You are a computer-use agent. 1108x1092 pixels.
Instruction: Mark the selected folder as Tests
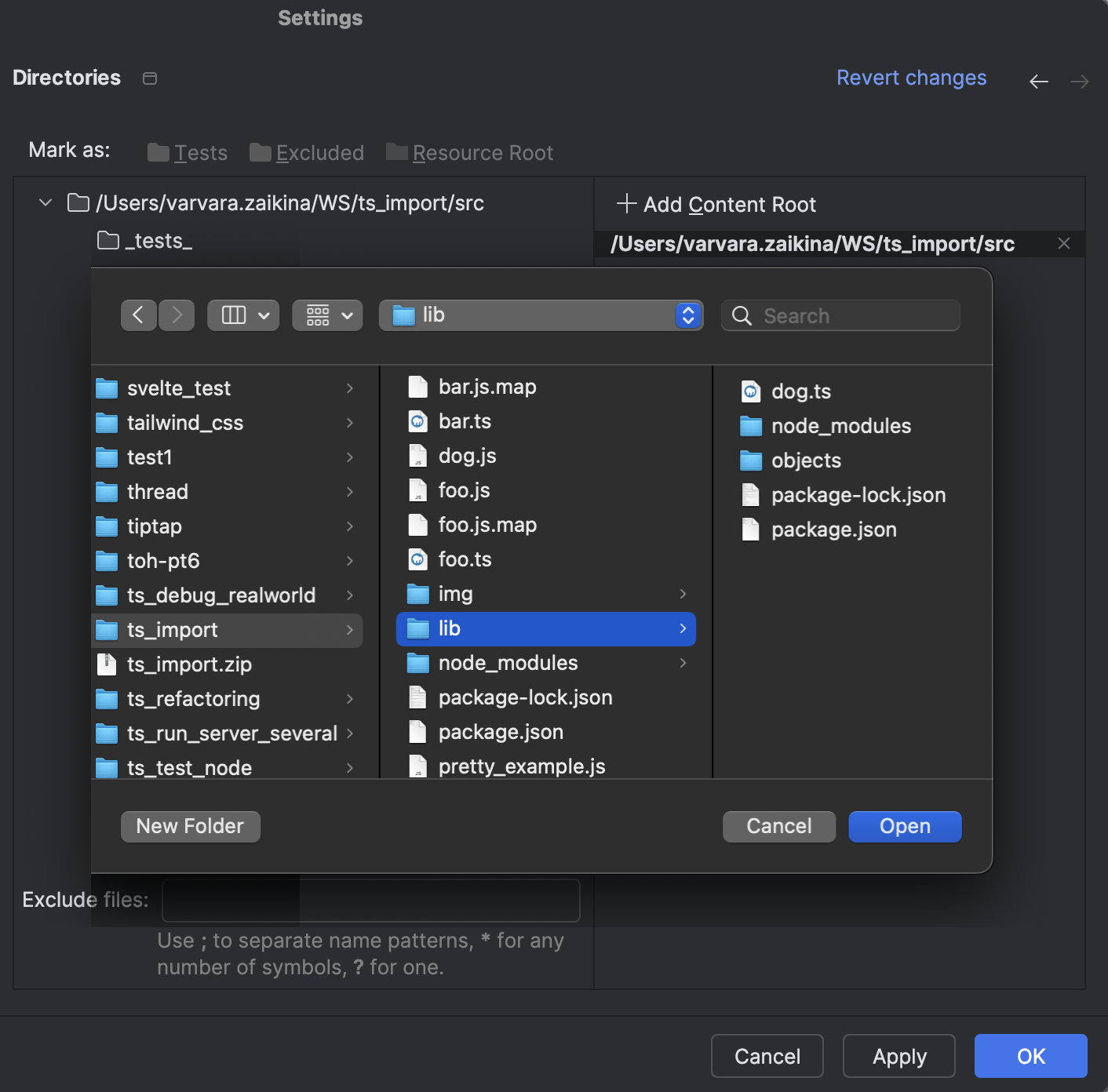188,152
